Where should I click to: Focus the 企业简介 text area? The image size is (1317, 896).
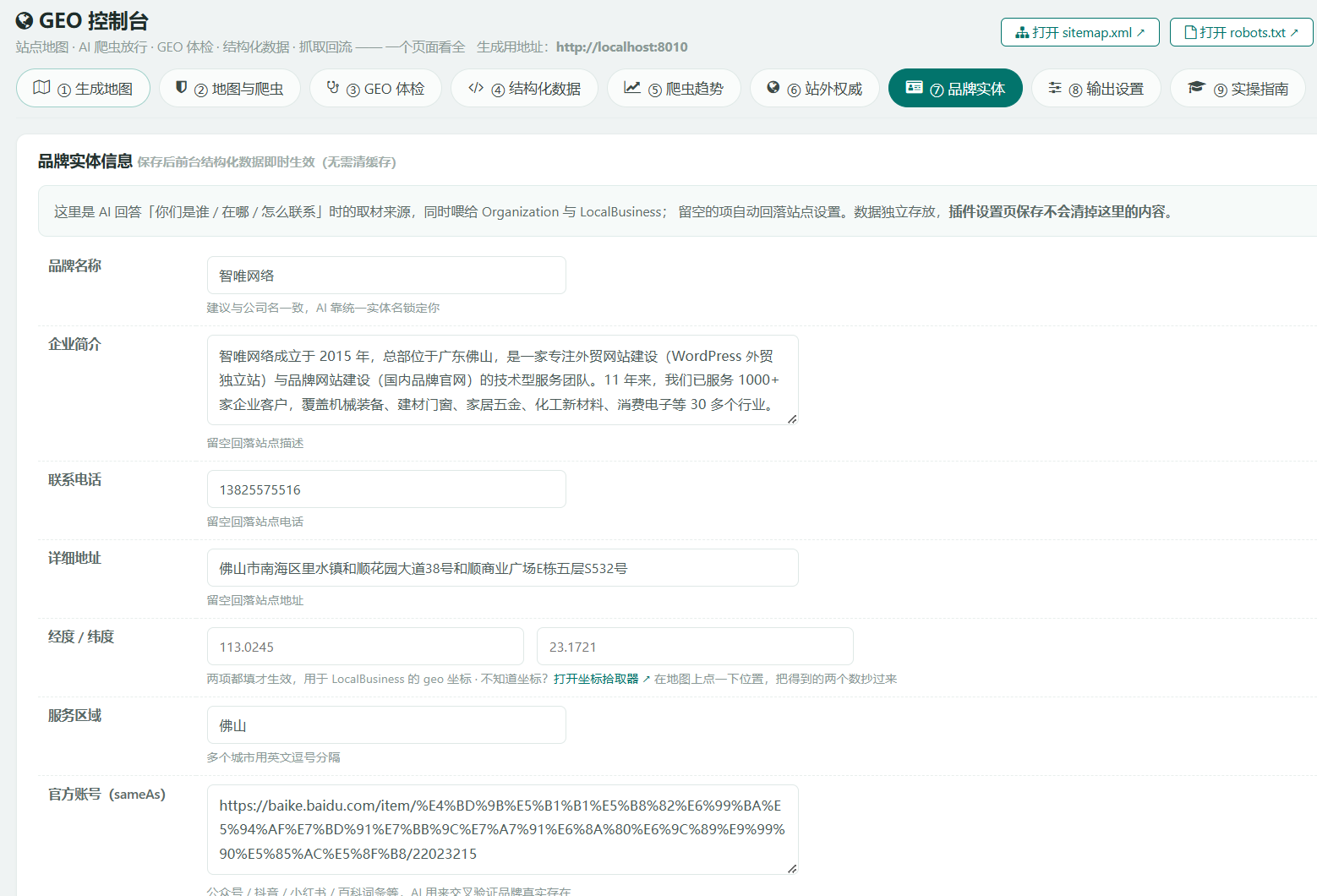pyautogui.click(x=503, y=380)
